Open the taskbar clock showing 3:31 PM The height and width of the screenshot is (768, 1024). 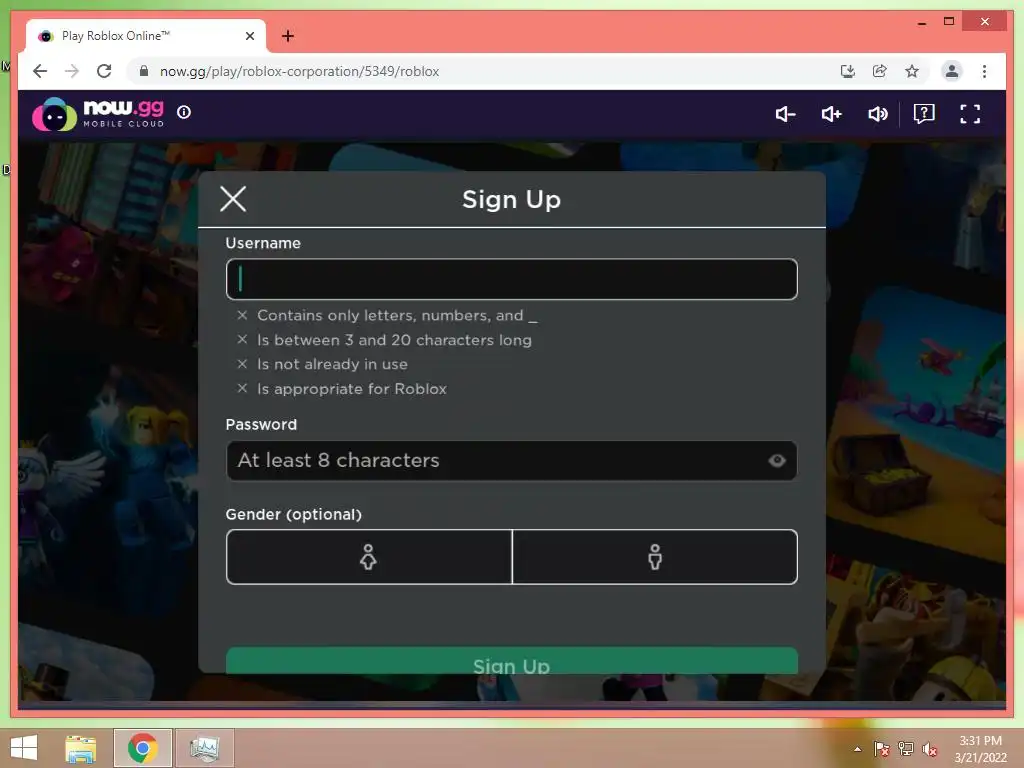pos(980,749)
